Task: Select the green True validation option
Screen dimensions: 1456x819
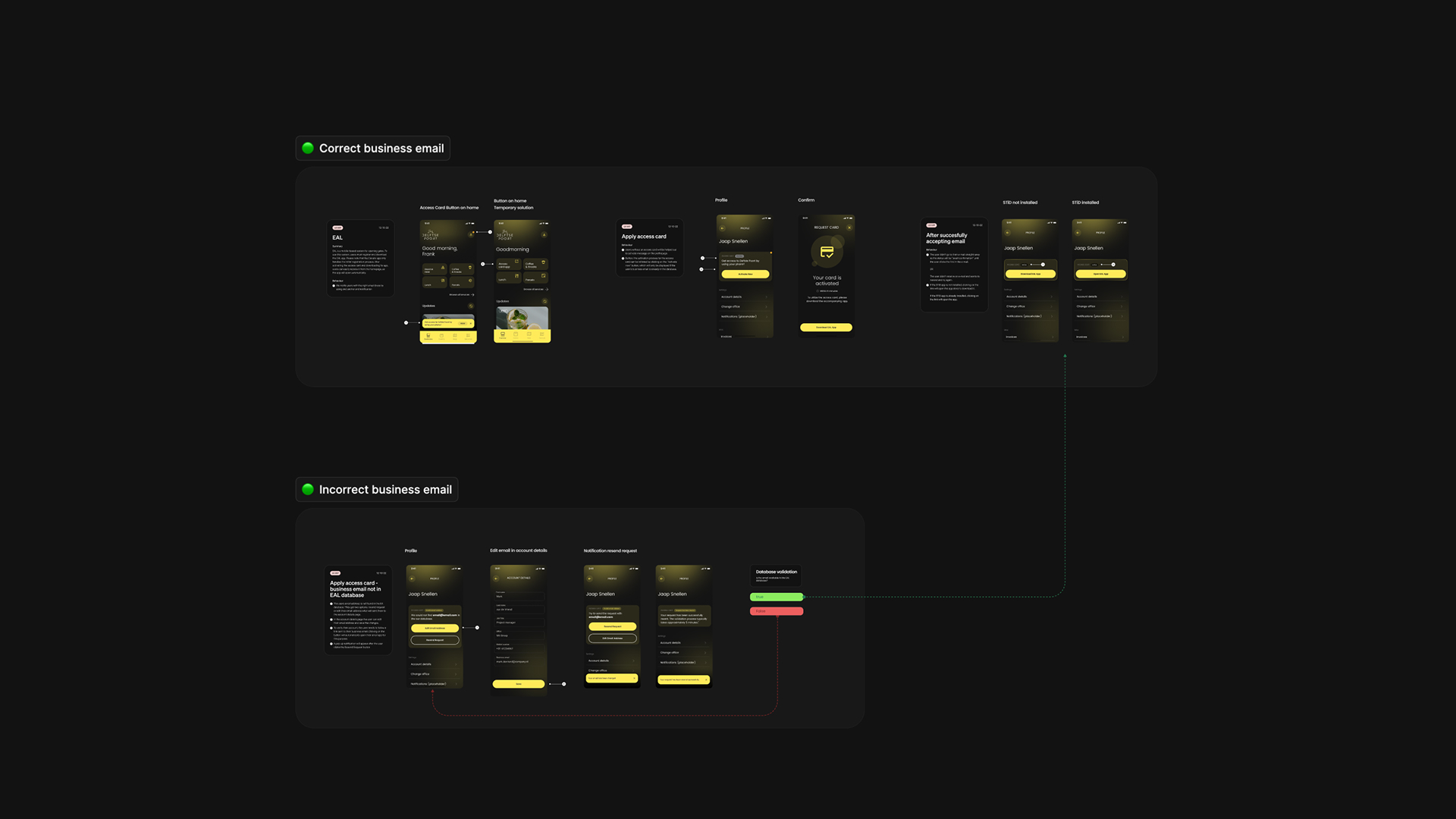Action: point(776,598)
